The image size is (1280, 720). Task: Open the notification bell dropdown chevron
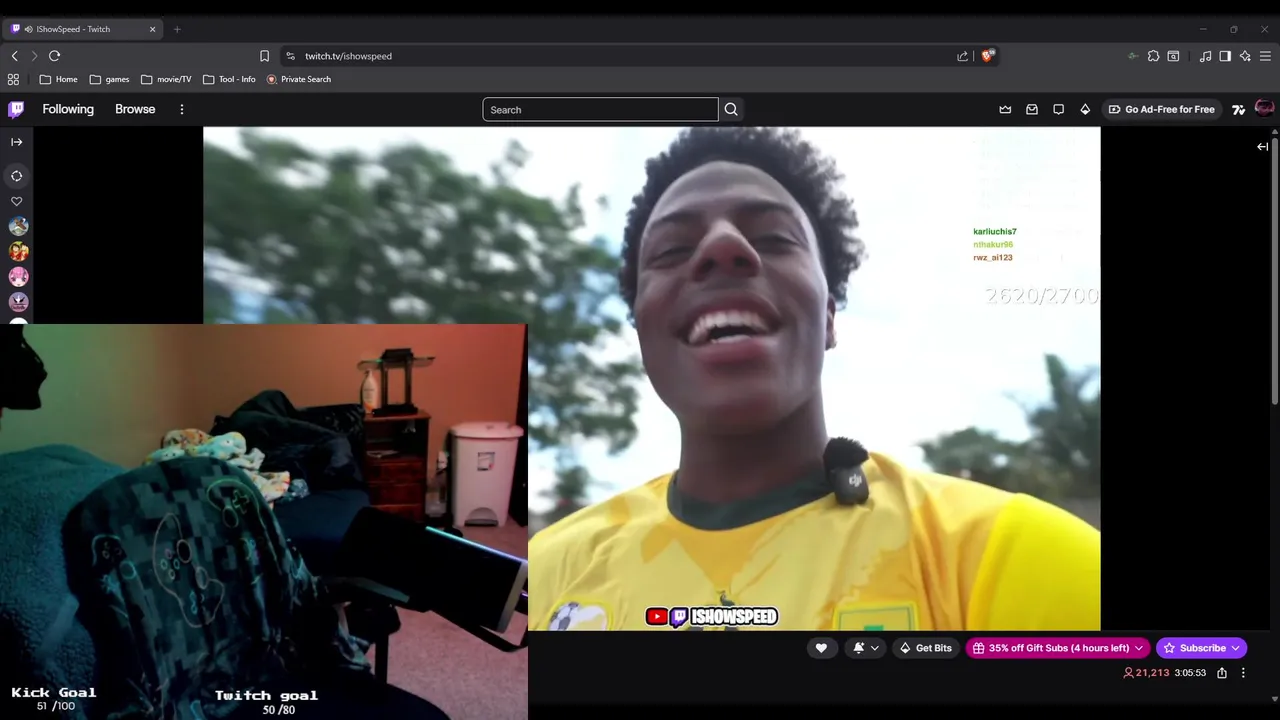(875, 648)
